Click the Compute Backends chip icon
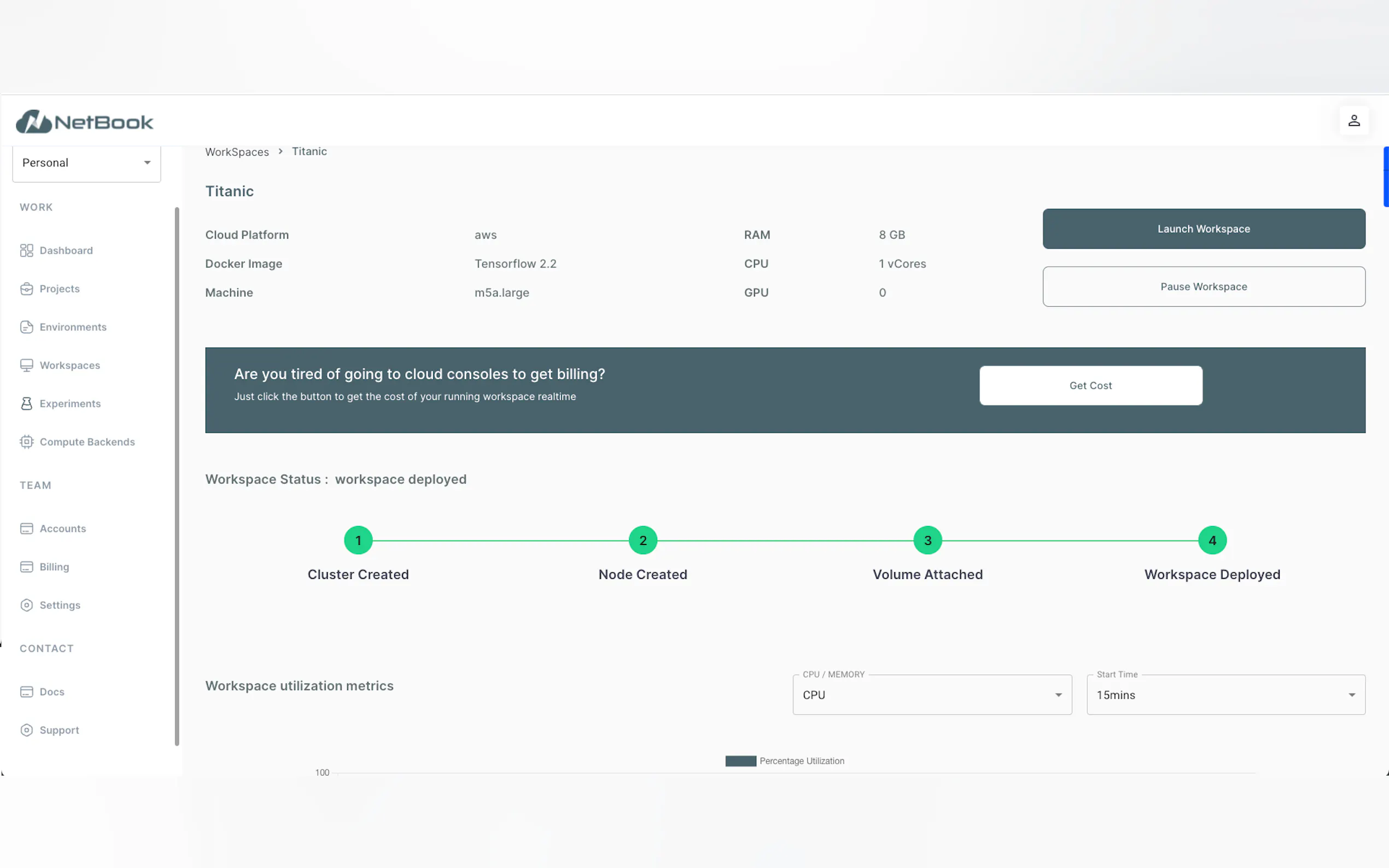Image resolution: width=1389 pixels, height=868 pixels. [x=26, y=442]
